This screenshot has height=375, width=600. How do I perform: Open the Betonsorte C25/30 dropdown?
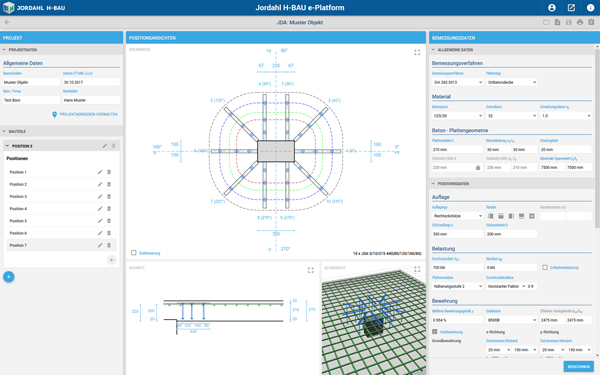pyautogui.click(x=458, y=116)
